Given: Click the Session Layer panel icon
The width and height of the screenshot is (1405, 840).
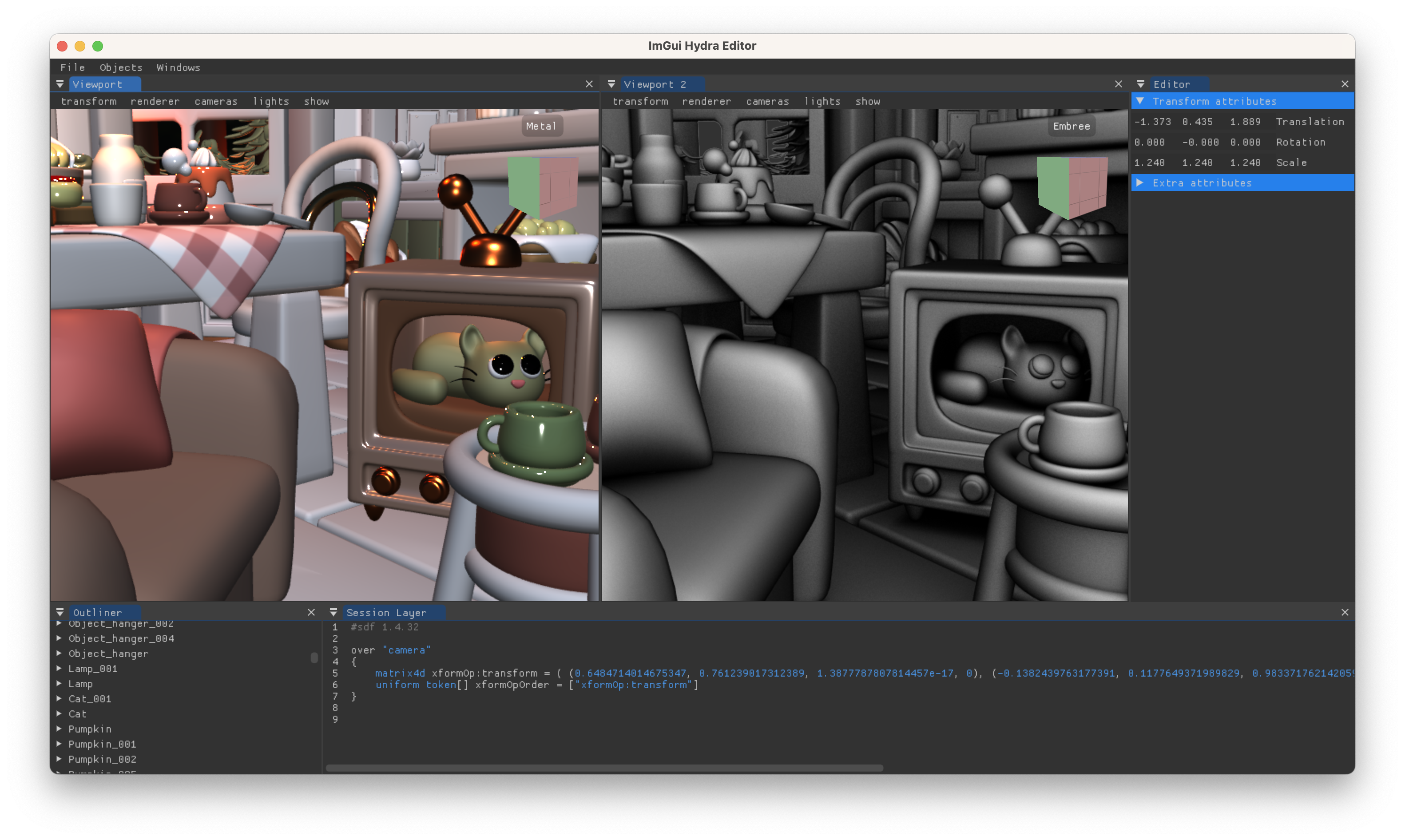Looking at the screenshot, I should click(334, 611).
